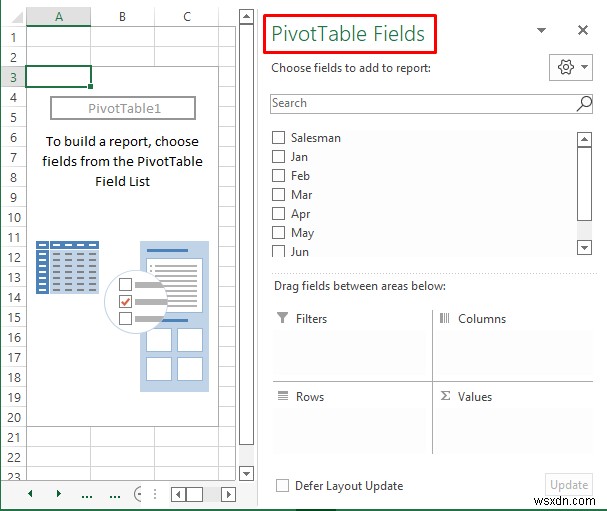Viewport: 607px width, 511px height.
Task: Go to next sheet tab arrow
Action: pos(58,493)
